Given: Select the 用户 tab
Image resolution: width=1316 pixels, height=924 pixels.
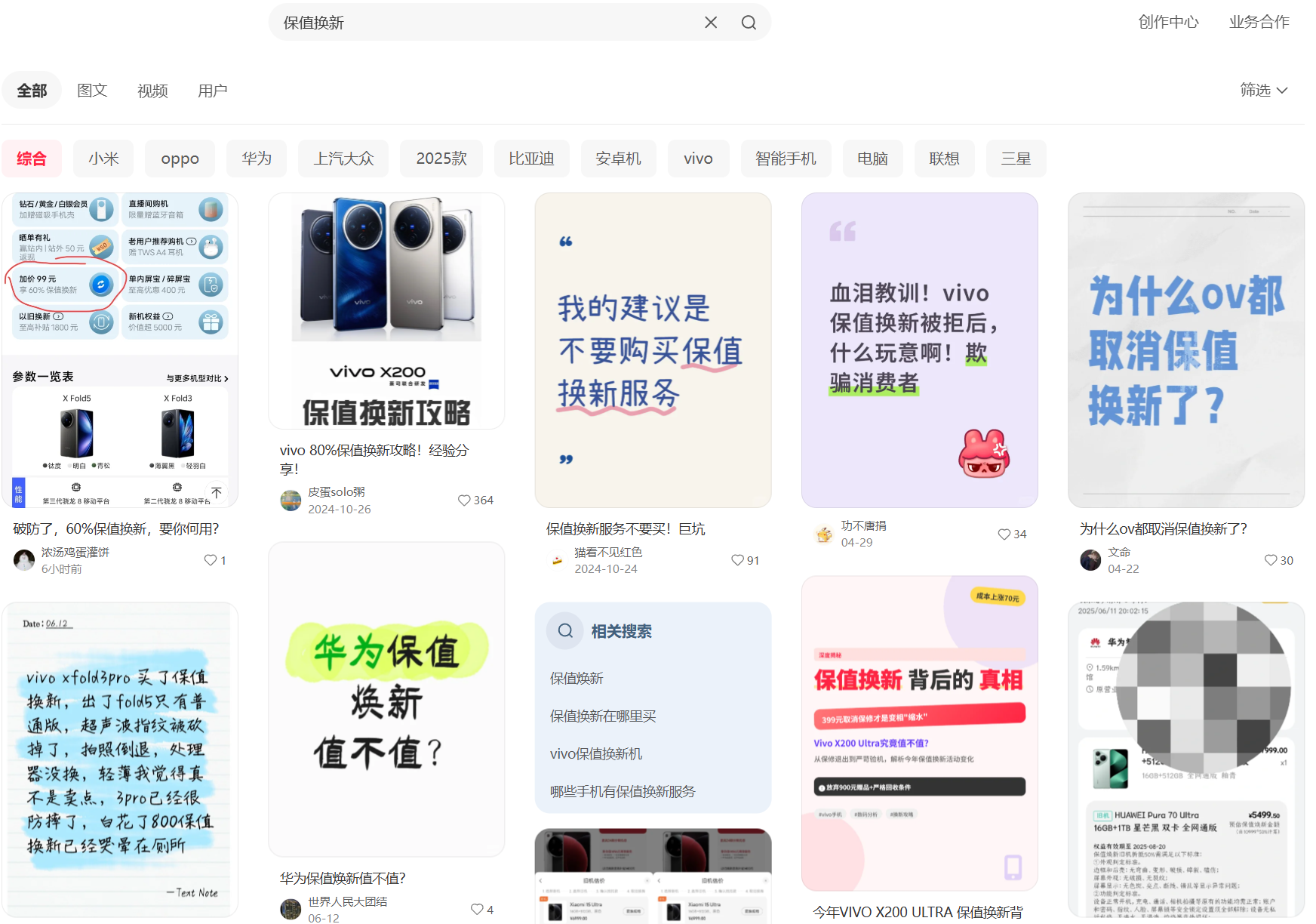Looking at the screenshot, I should point(213,91).
